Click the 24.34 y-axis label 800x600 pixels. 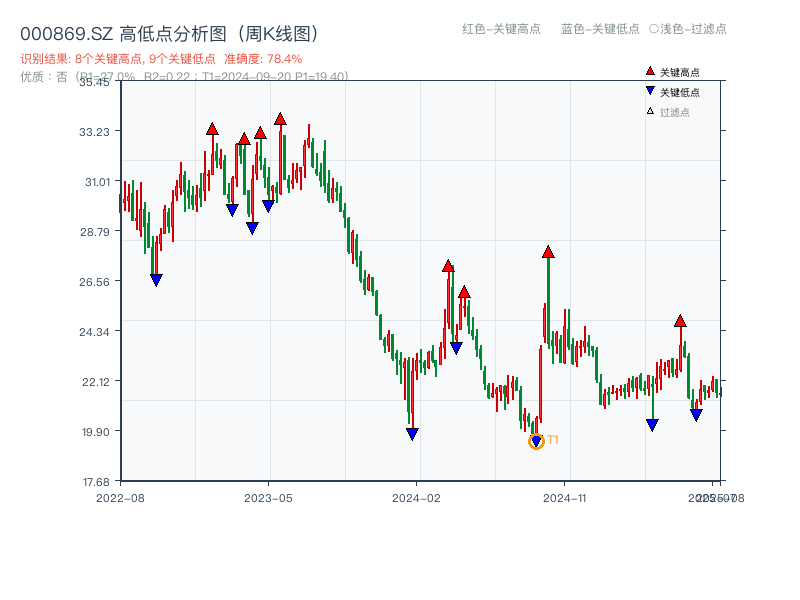(94, 332)
